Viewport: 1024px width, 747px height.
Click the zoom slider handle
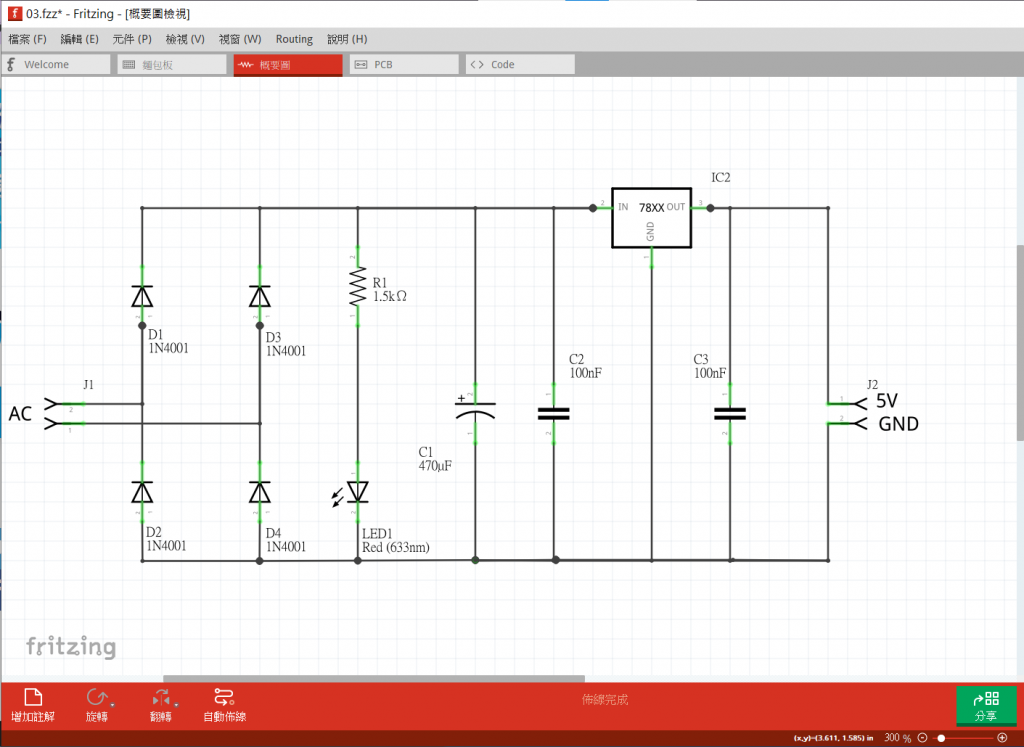coord(941,738)
